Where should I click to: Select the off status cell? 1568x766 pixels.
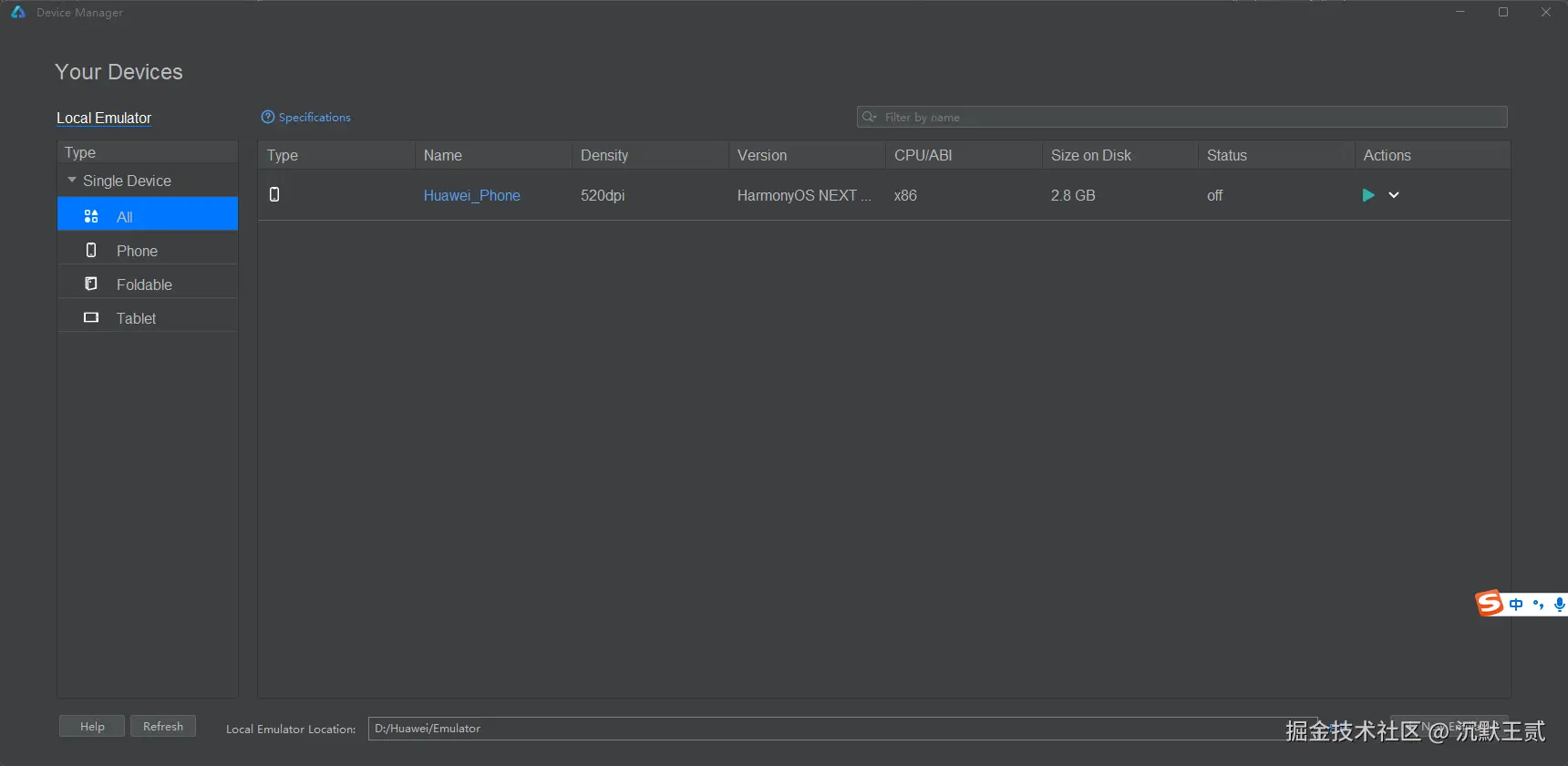pyautogui.click(x=1214, y=195)
